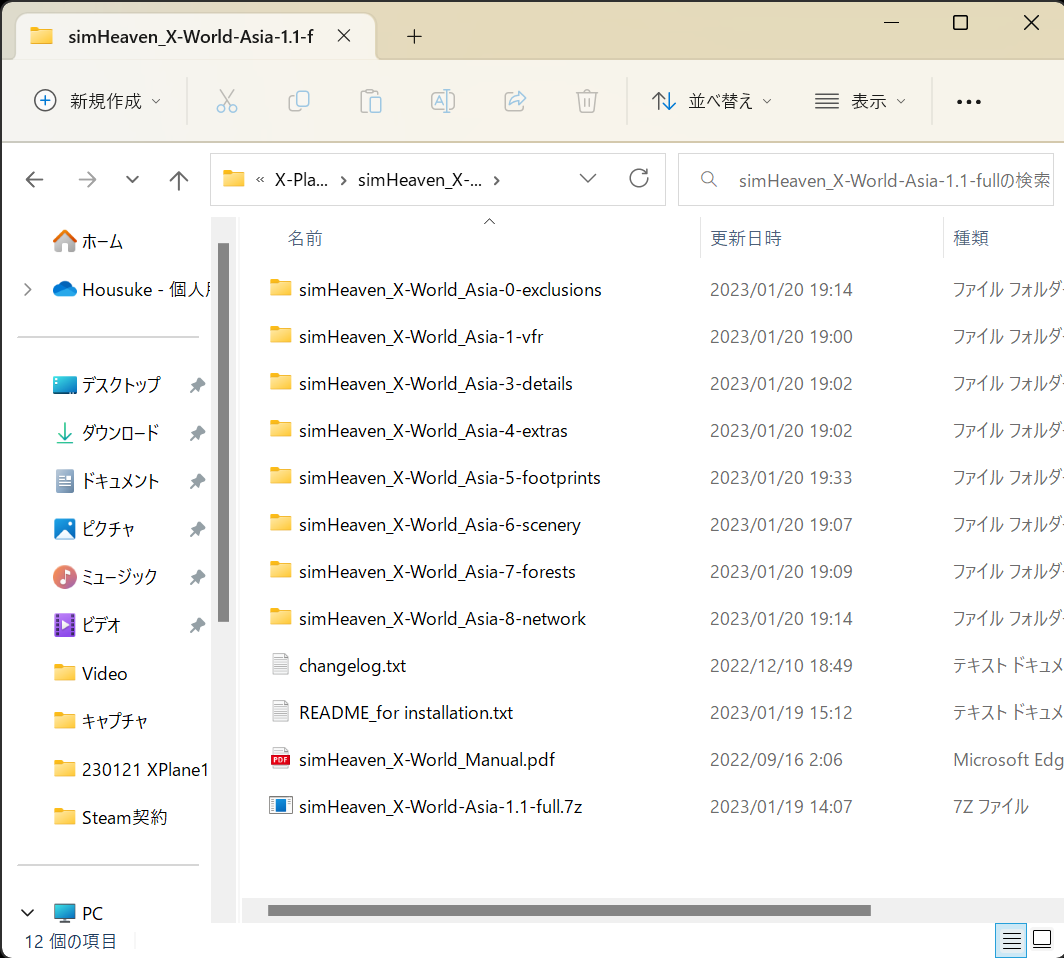Click the search box field

point(866,180)
